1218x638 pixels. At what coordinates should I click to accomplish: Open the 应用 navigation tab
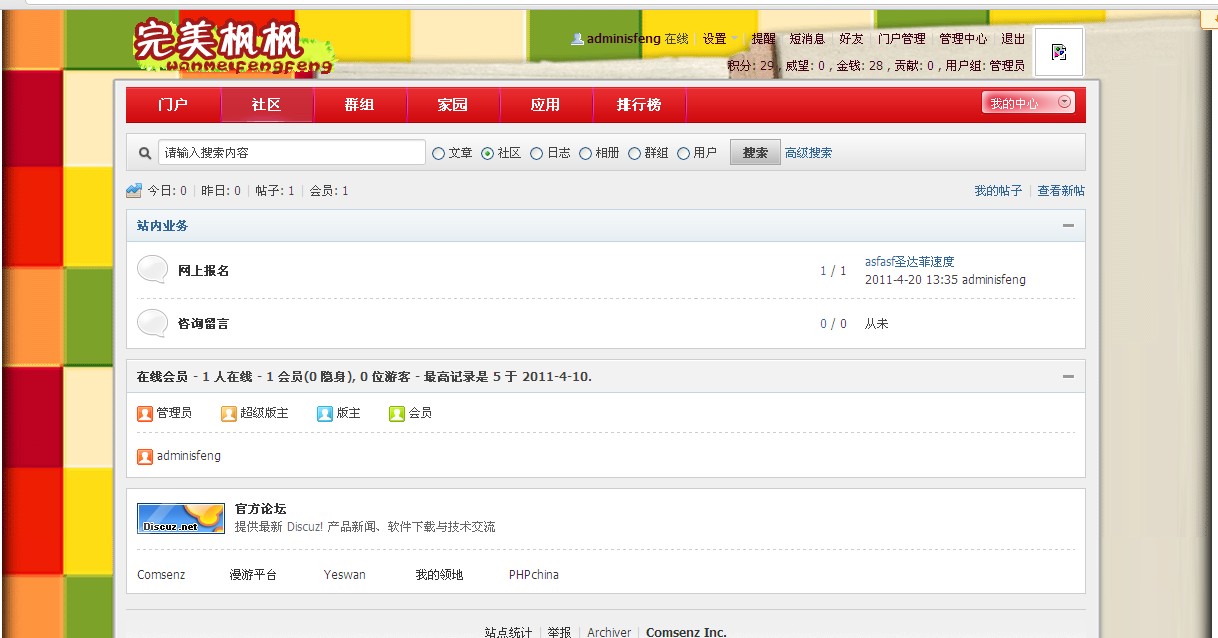click(x=545, y=105)
